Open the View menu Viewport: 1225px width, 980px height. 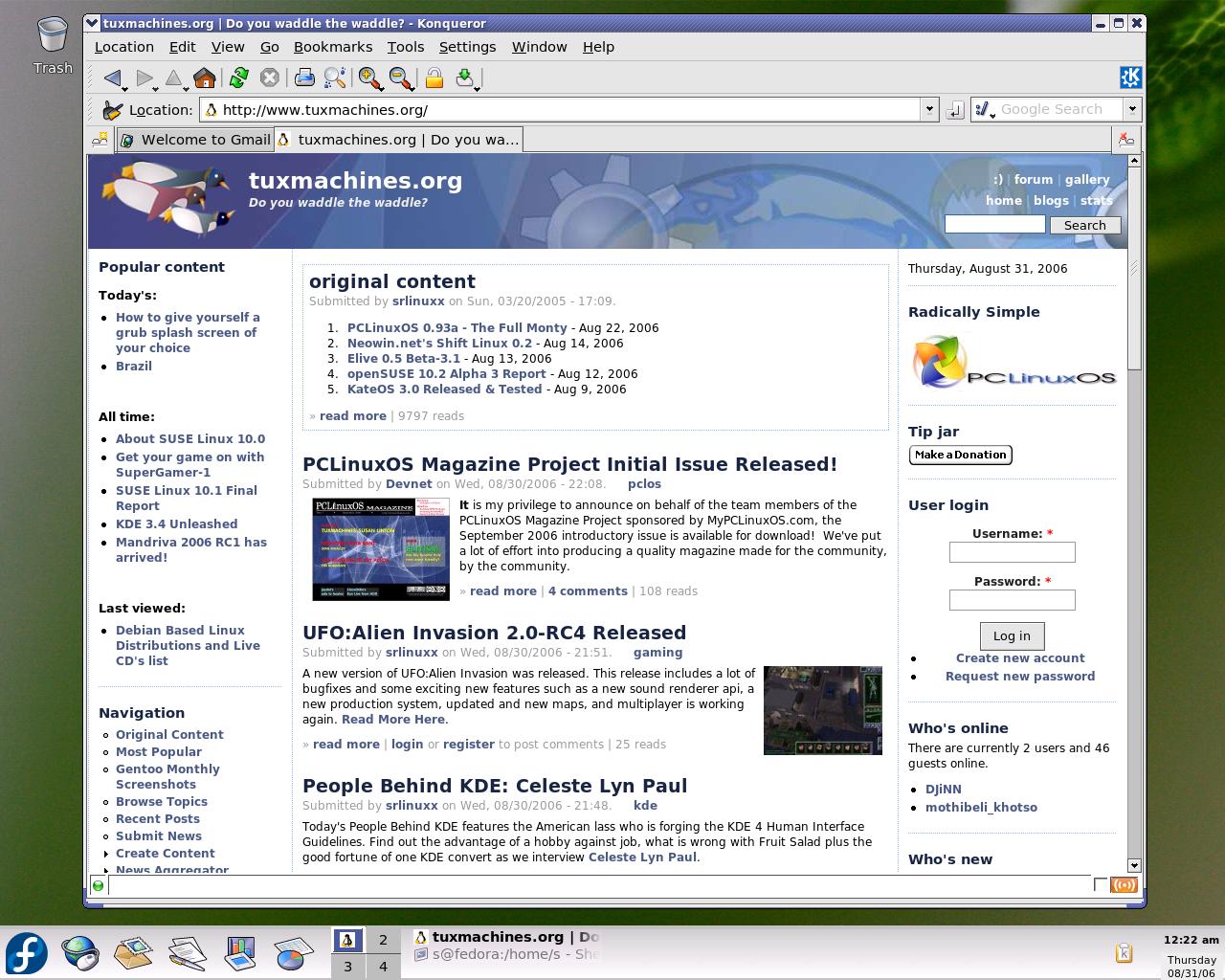point(228,47)
